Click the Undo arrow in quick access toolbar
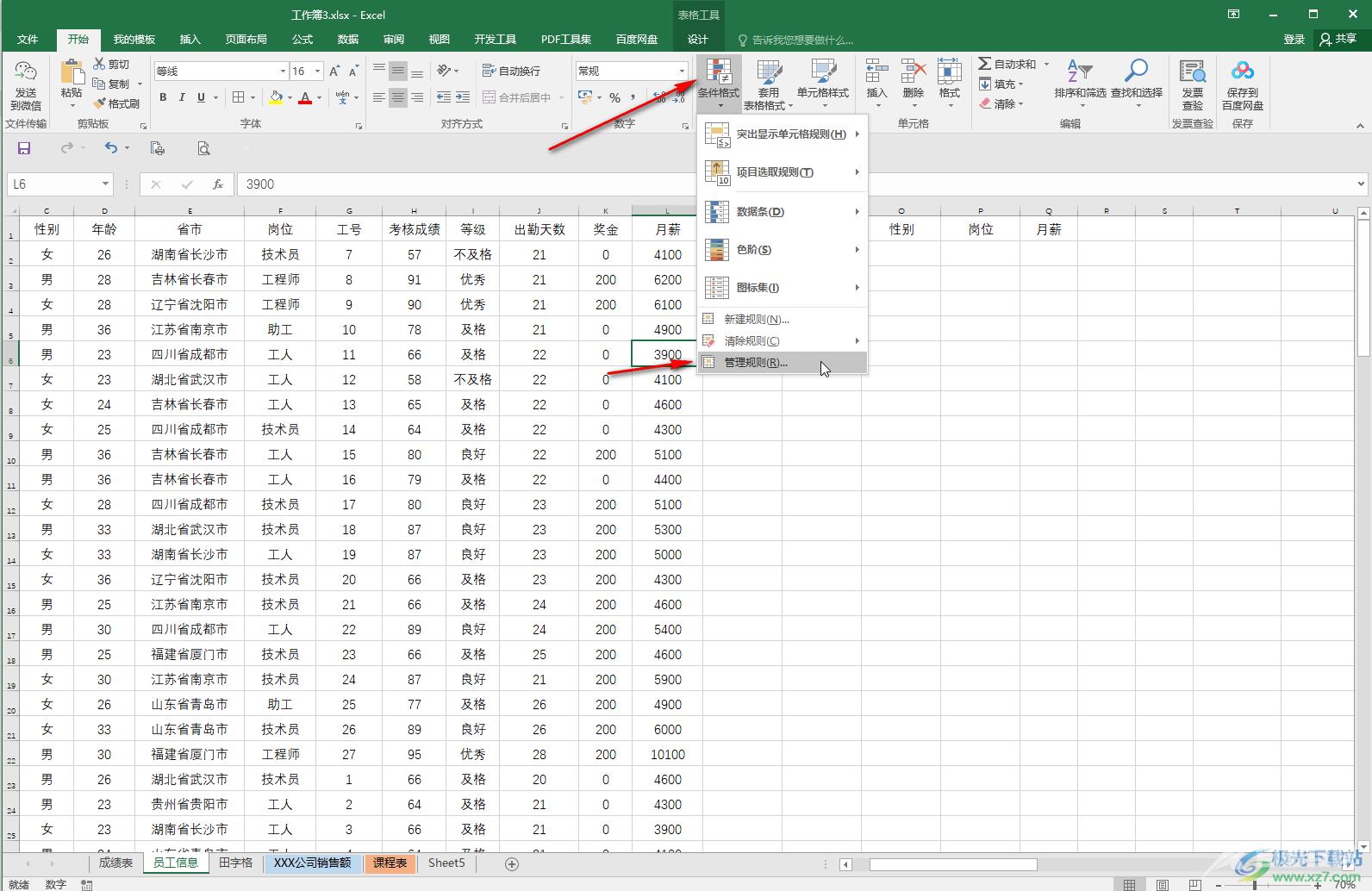Screen dimensions: 1372x891 pyautogui.click(x=110, y=148)
